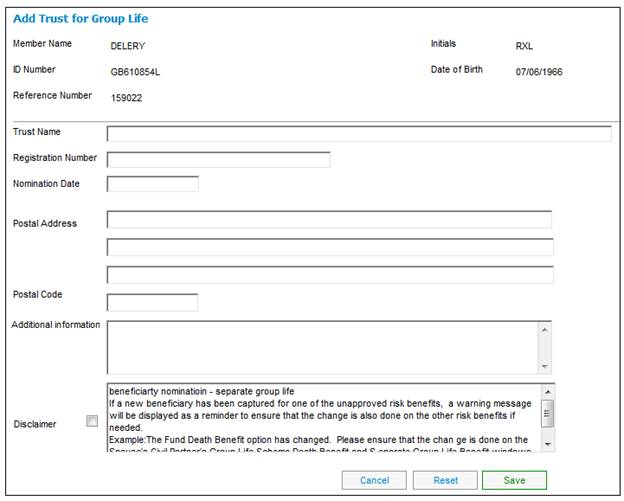
Task: Select the first Postal Address line field
Action: (330, 220)
